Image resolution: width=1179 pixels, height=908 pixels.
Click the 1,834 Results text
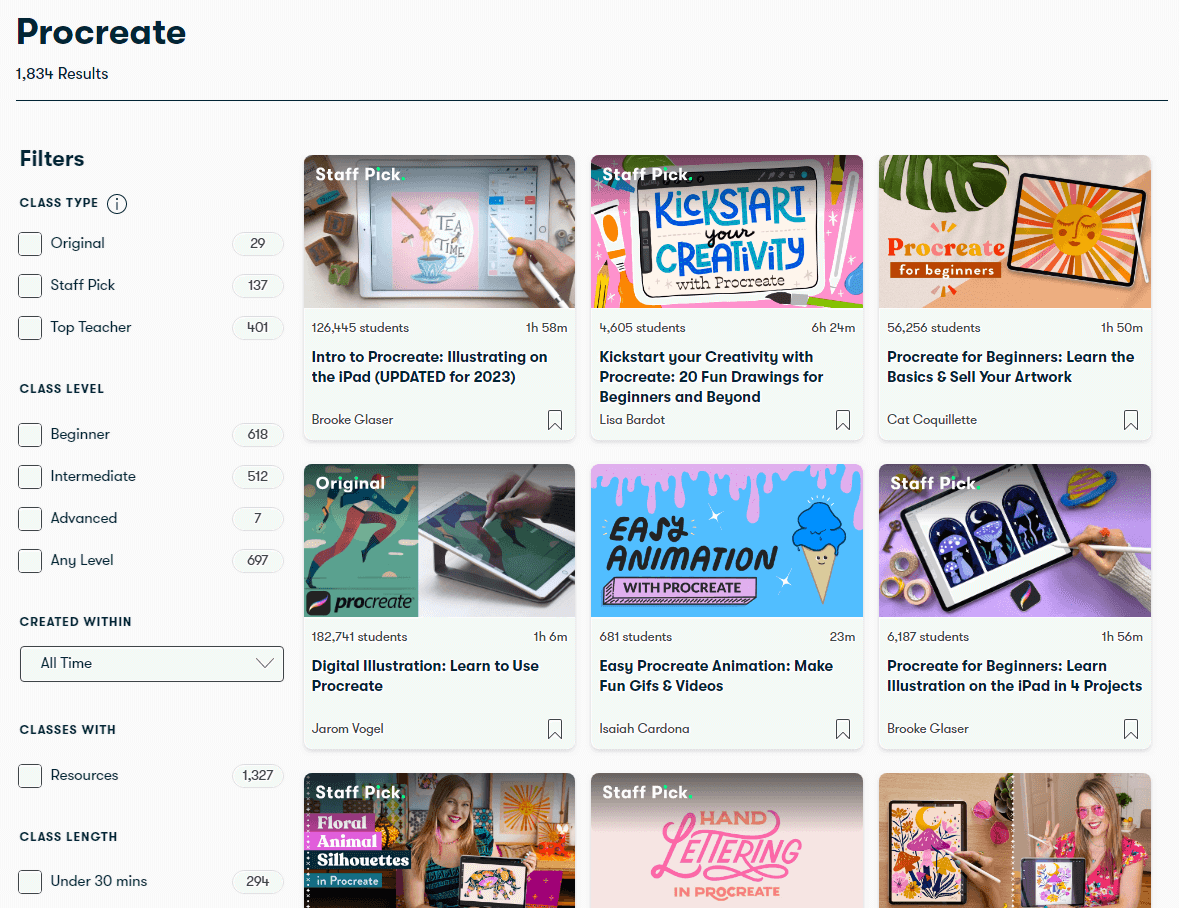coord(62,74)
